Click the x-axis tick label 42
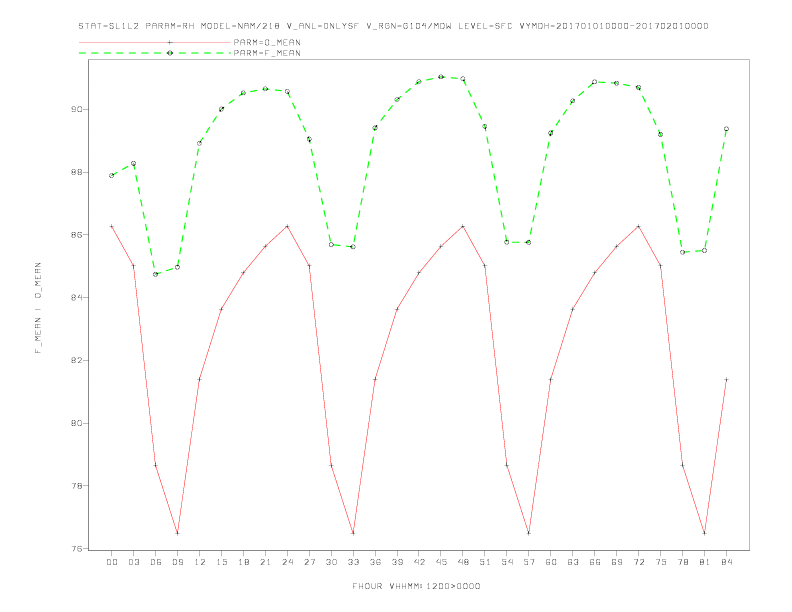792x612 pixels. (x=419, y=562)
